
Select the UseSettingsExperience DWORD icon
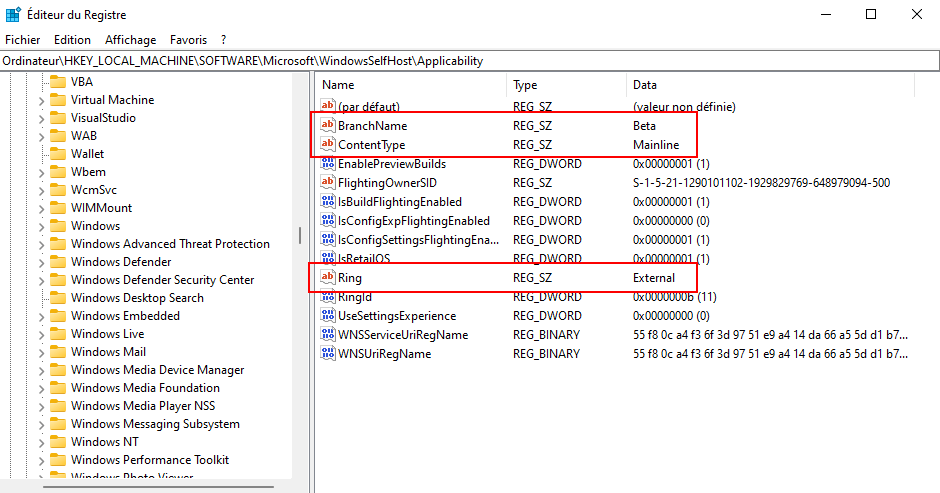[327, 315]
